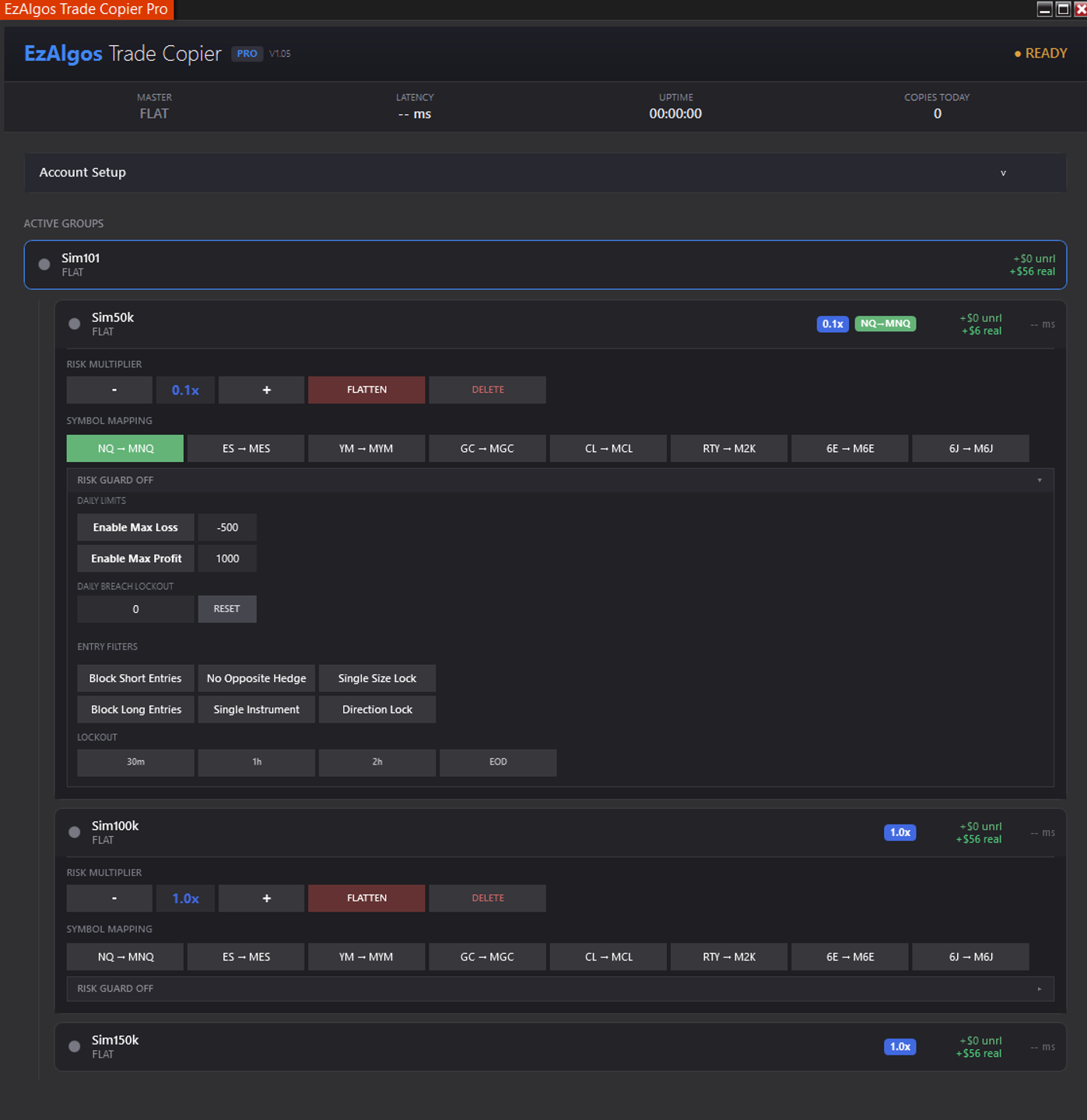Click the Sim100k status dot indicator

pos(75,832)
